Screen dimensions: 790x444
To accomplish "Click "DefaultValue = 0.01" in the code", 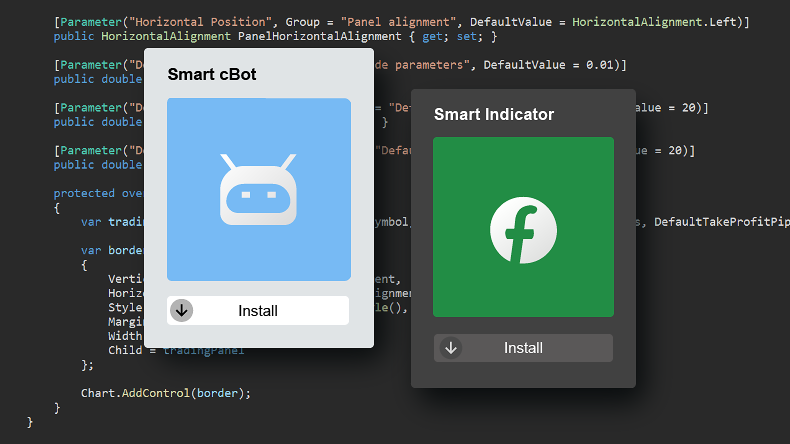I will point(550,65).
